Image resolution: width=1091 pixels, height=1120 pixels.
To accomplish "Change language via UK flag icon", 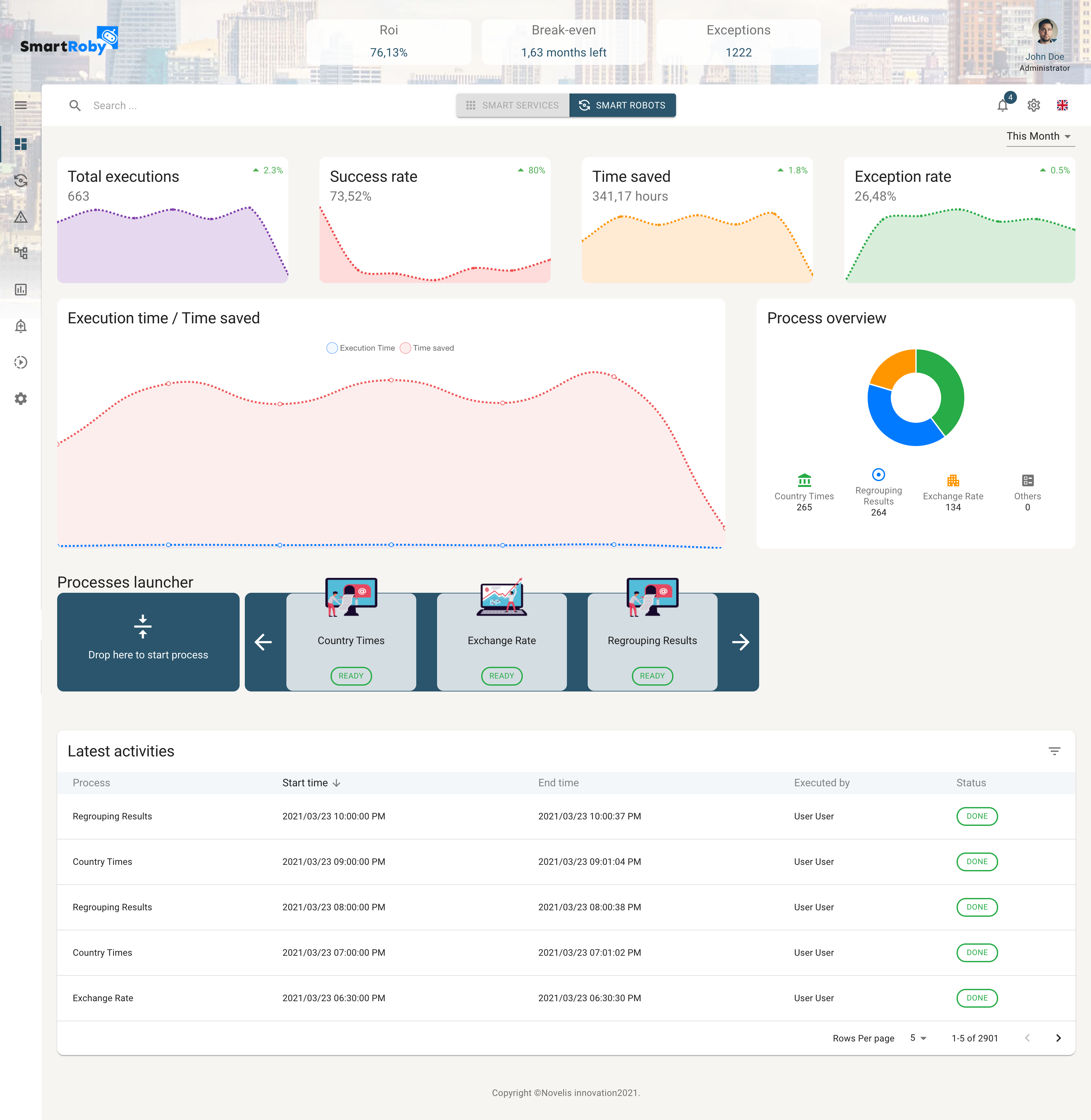I will click(1062, 106).
